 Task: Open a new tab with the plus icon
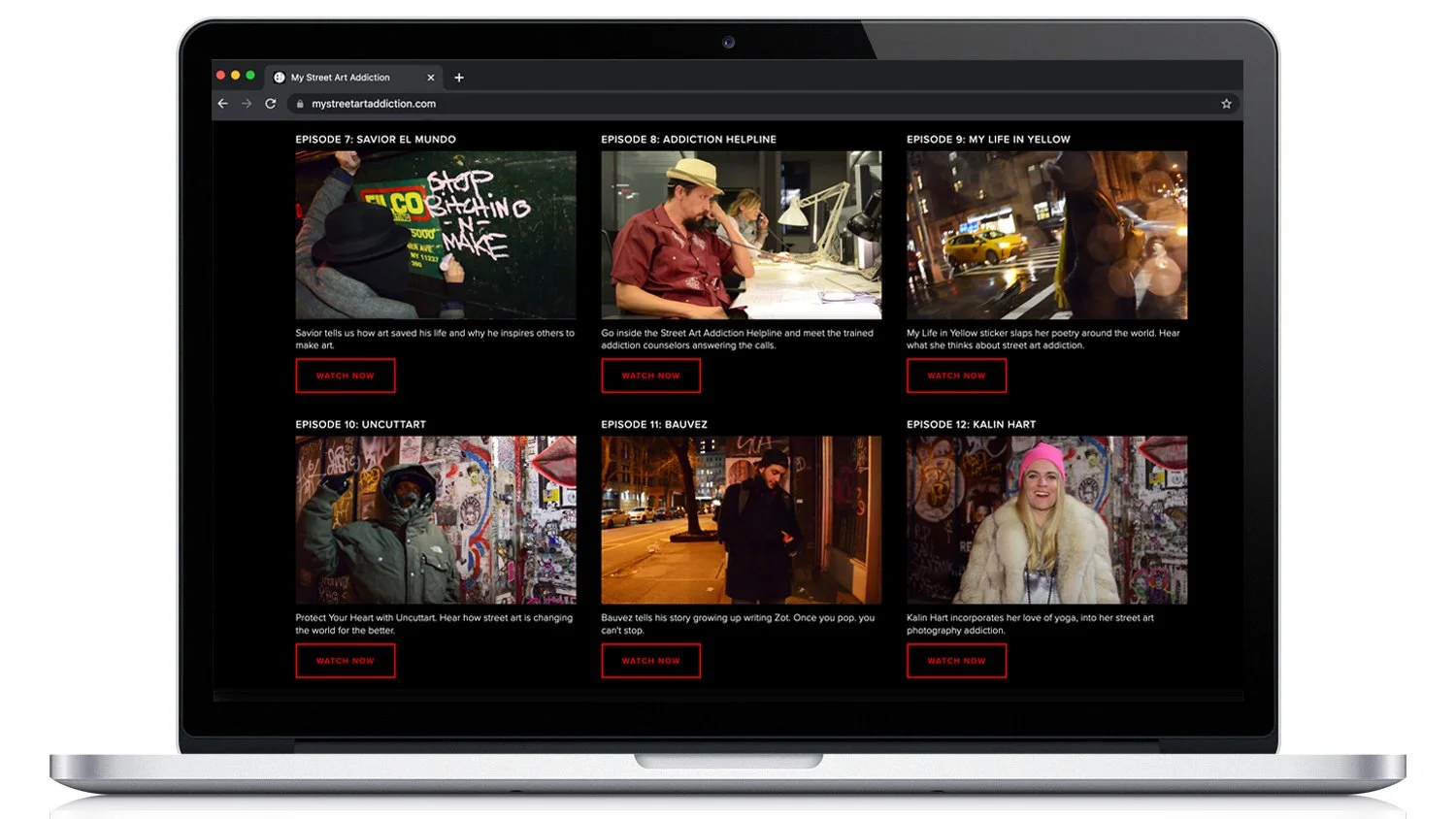coord(459,78)
